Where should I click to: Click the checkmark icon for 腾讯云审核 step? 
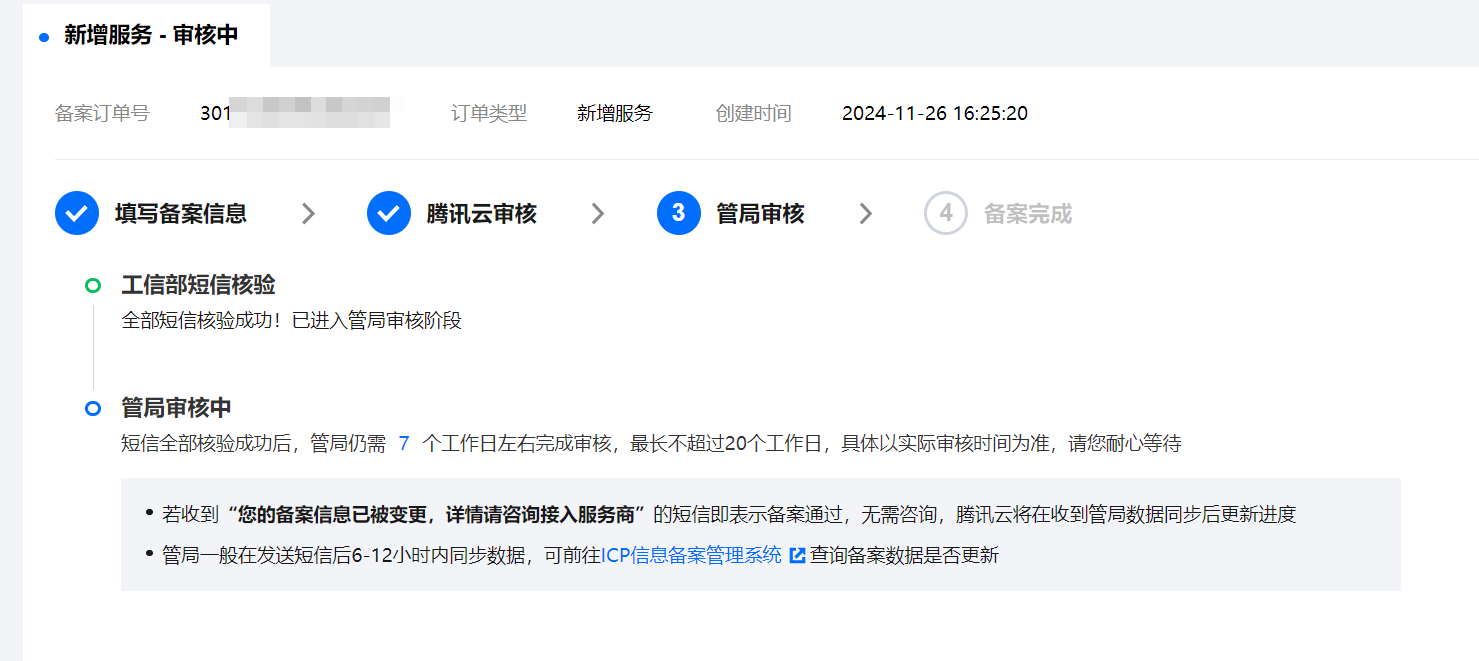389,213
